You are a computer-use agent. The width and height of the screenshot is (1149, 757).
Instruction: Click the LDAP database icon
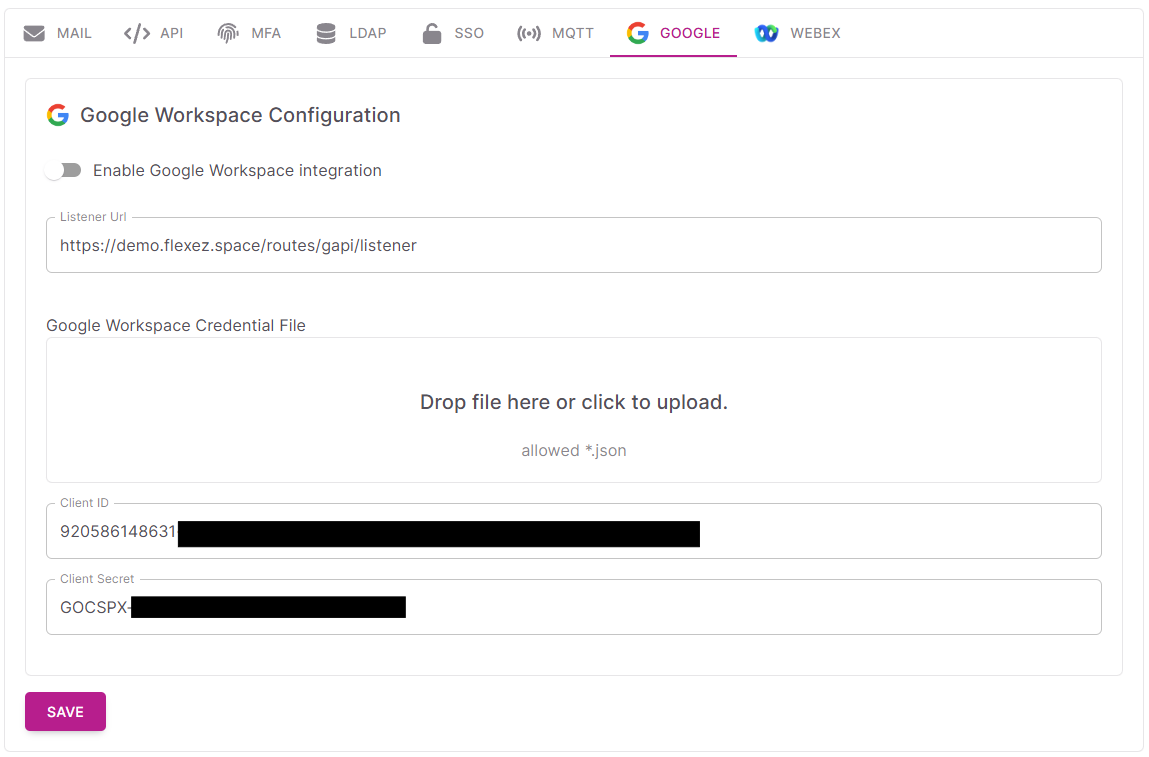coord(326,34)
